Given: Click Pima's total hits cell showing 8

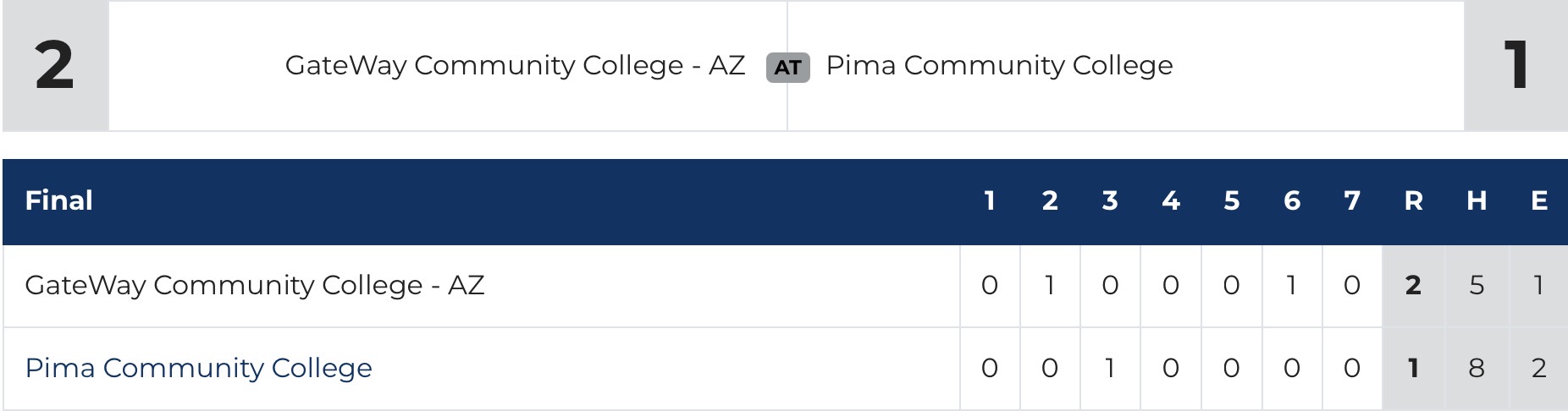Looking at the screenshot, I should point(1477,368).
